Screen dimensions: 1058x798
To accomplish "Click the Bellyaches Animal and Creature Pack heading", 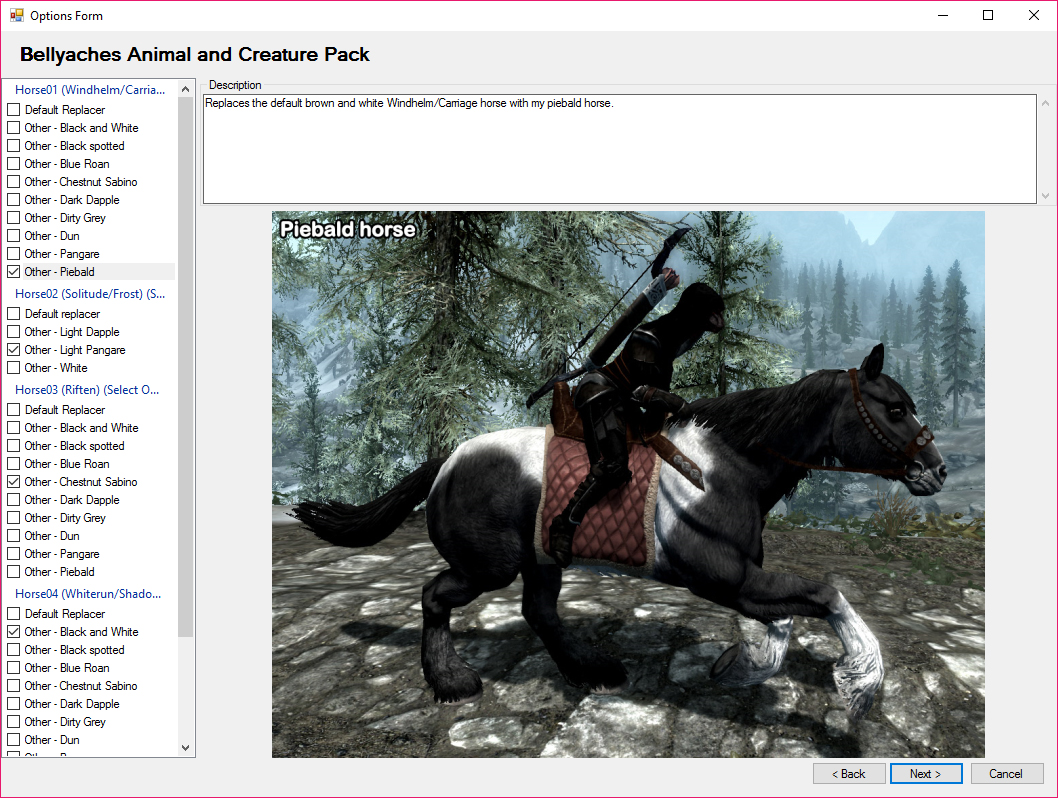I will pos(195,54).
